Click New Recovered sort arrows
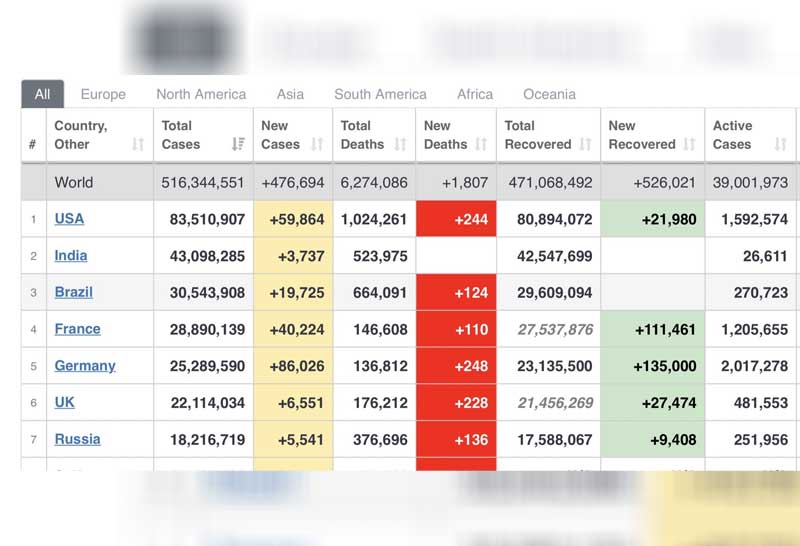The image size is (800, 546). click(x=689, y=145)
